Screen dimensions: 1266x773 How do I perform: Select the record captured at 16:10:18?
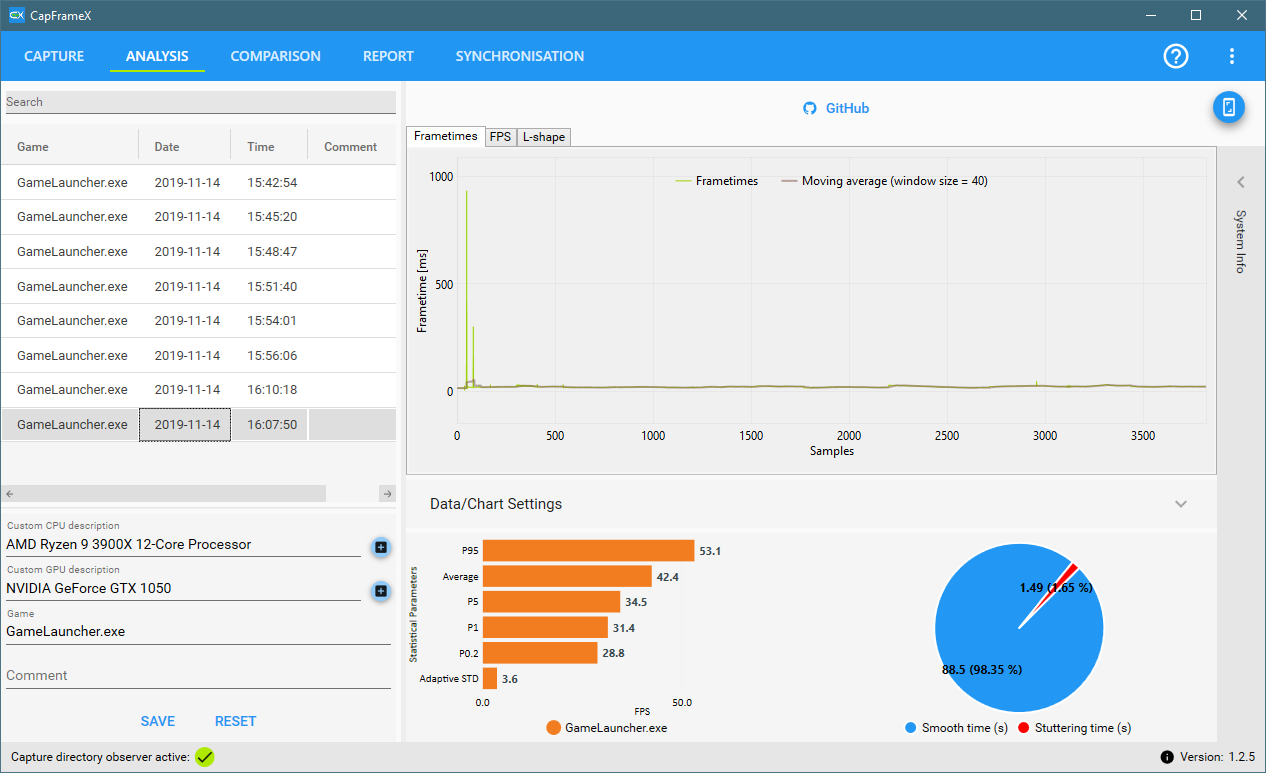(199, 390)
